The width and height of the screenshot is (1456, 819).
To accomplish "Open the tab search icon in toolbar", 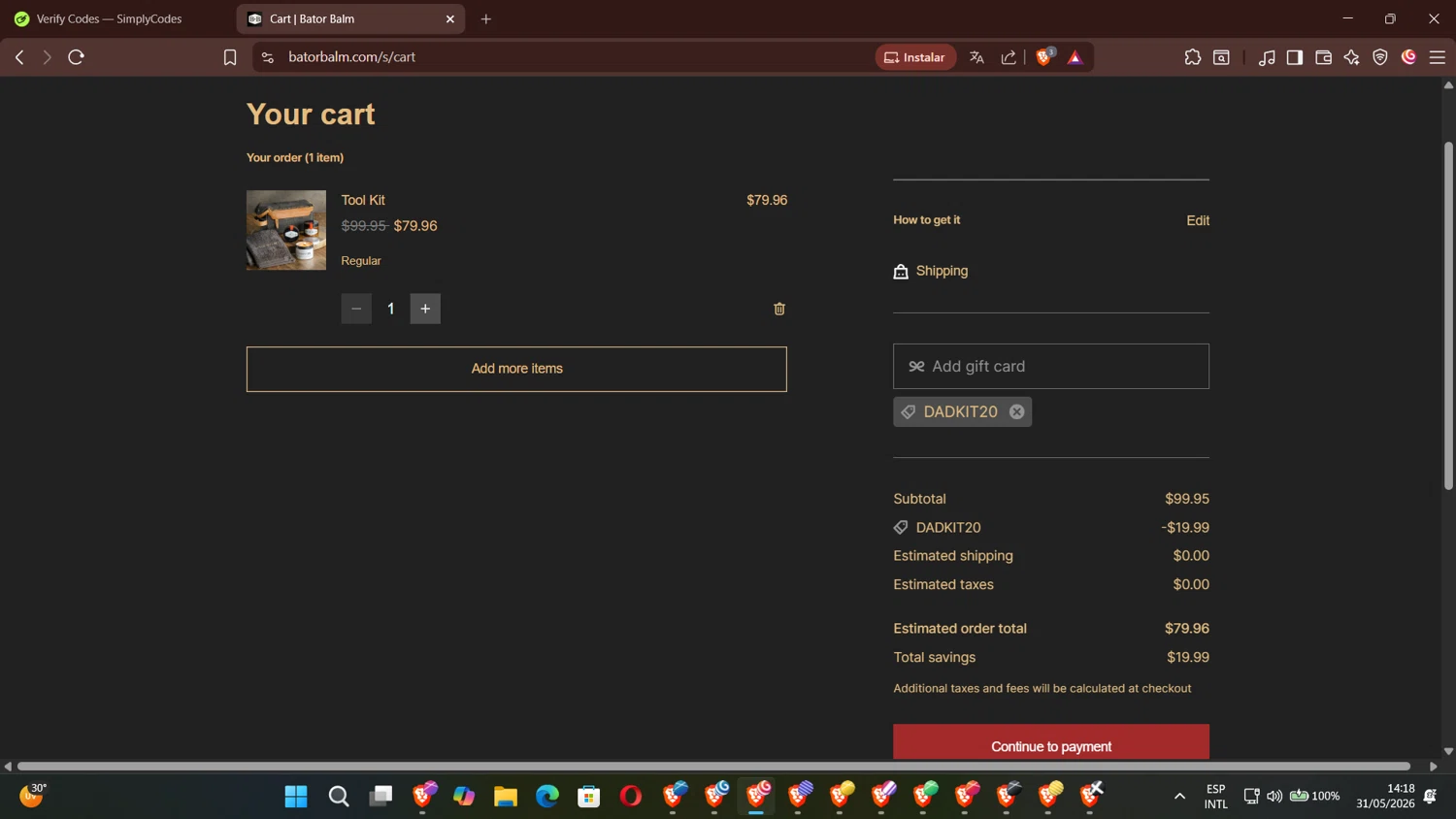I will [1222, 57].
